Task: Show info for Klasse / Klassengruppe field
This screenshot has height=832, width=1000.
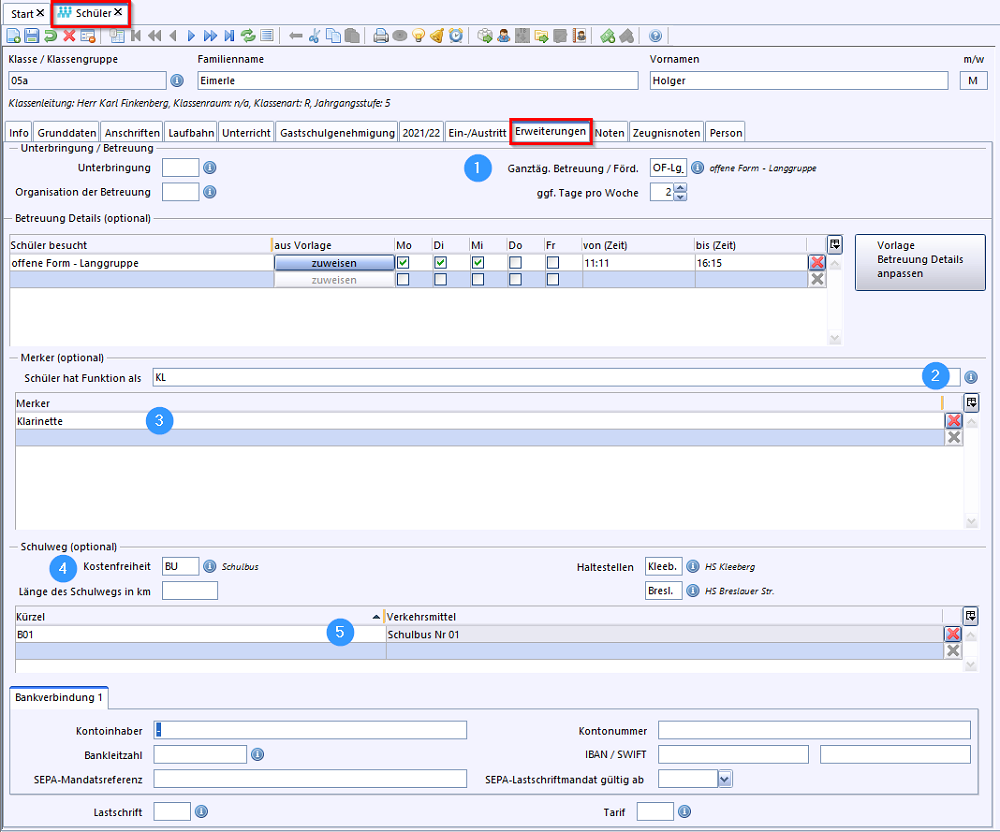Action: tap(177, 80)
